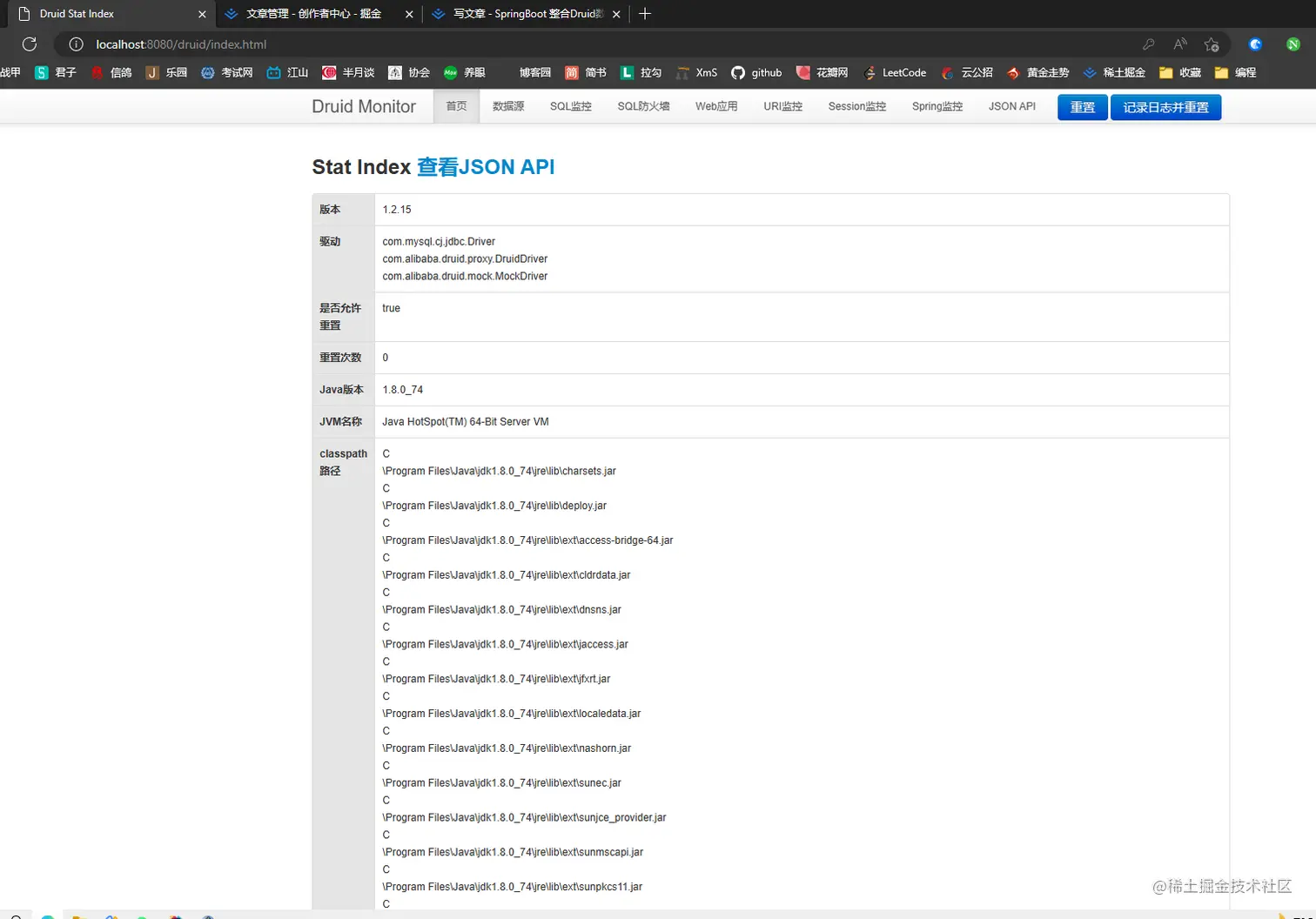Open the Spring监控 page
The height and width of the screenshot is (919, 1316).
pos(937,106)
